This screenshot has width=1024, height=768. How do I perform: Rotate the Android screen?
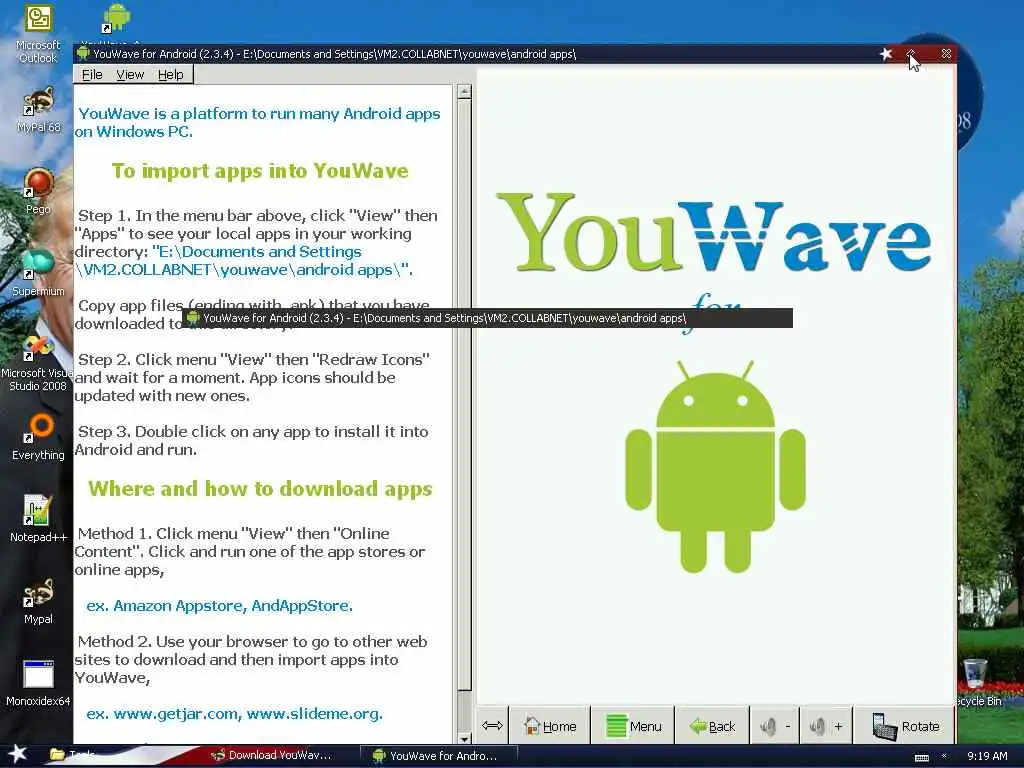coord(905,726)
